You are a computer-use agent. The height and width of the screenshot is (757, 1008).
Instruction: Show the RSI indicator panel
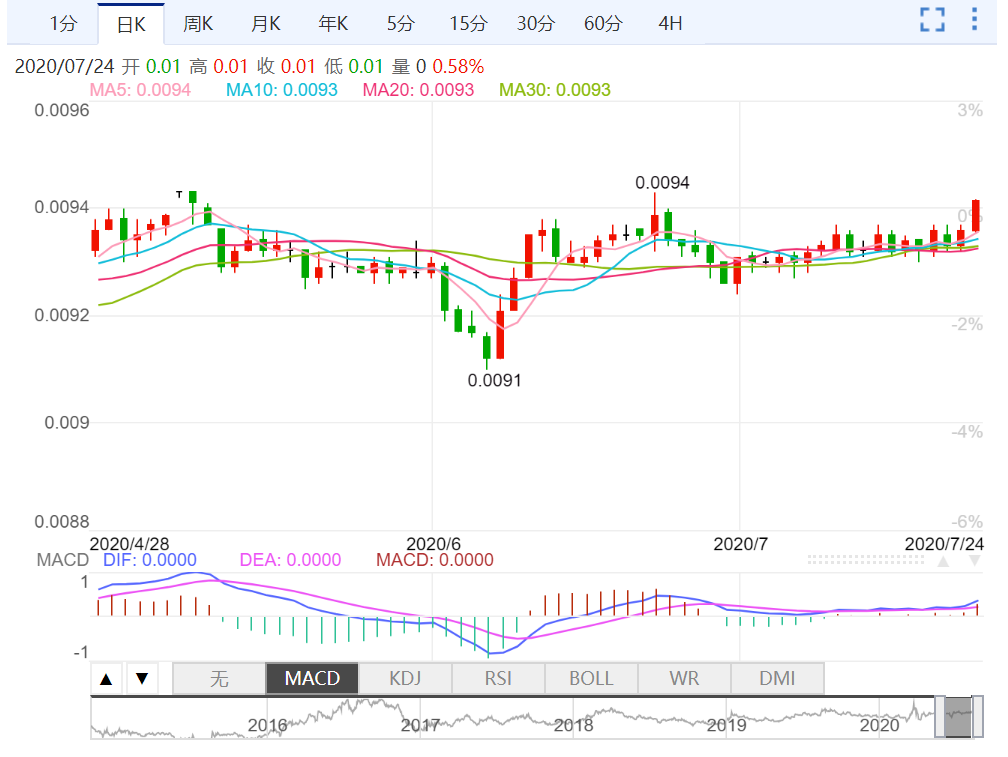click(x=498, y=678)
